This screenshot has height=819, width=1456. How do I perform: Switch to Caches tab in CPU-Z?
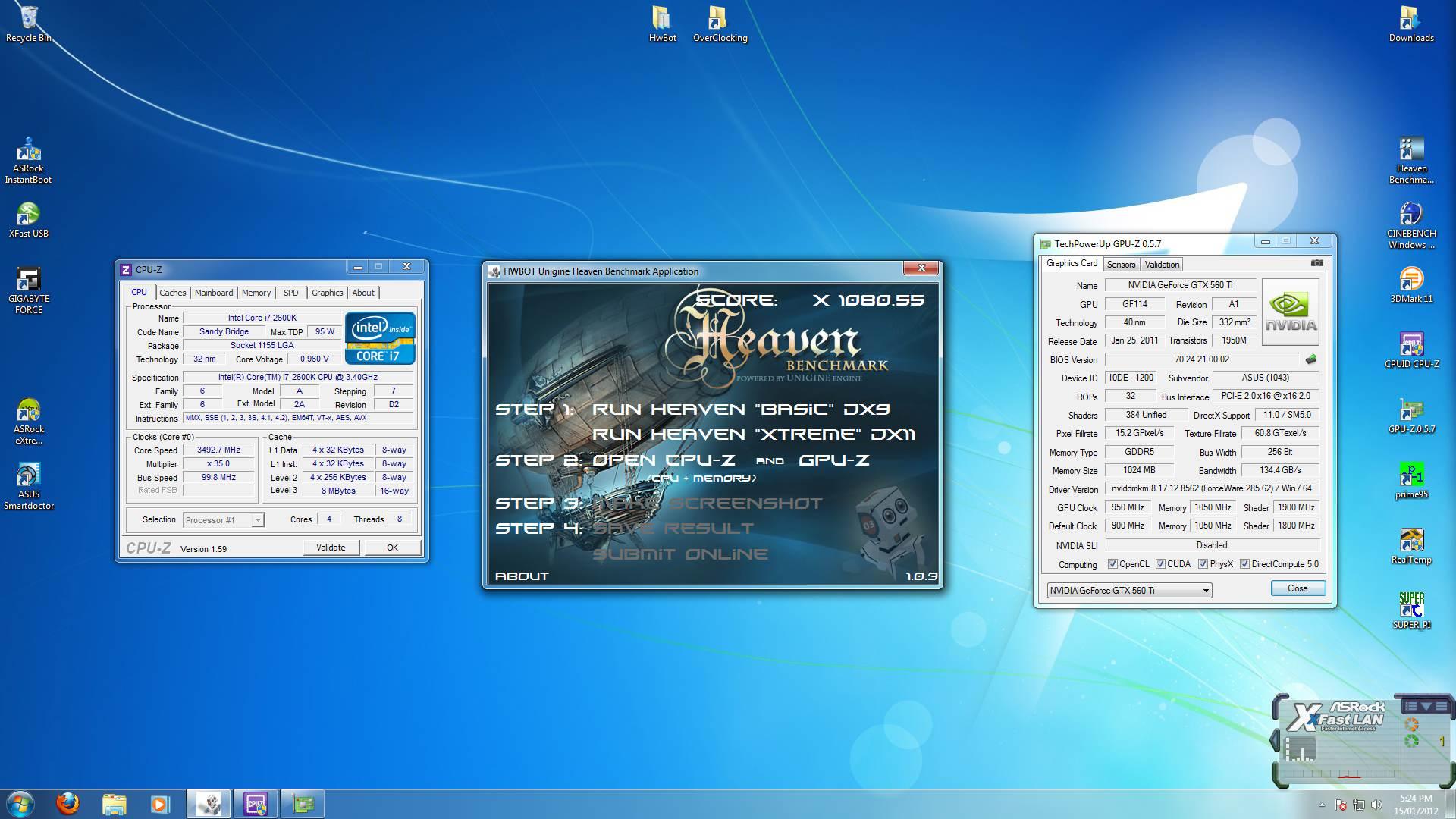(172, 293)
